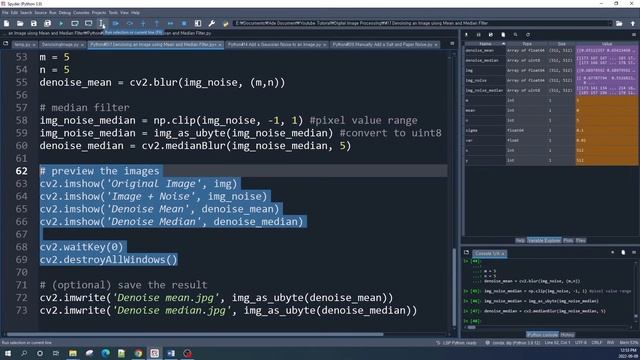The height and width of the screenshot is (360, 640).
Task: Step into function debug icon
Action: pyautogui.click(x=143, y=24)
